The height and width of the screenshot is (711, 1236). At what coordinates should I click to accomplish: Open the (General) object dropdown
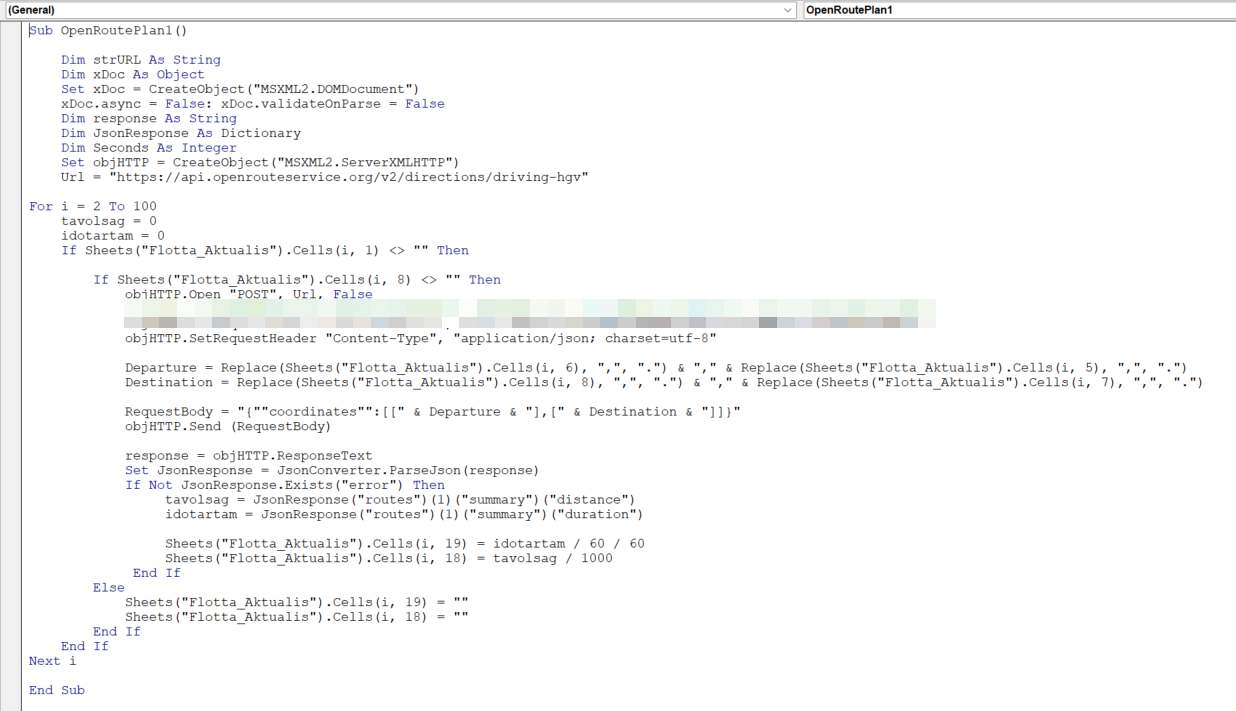400,10
